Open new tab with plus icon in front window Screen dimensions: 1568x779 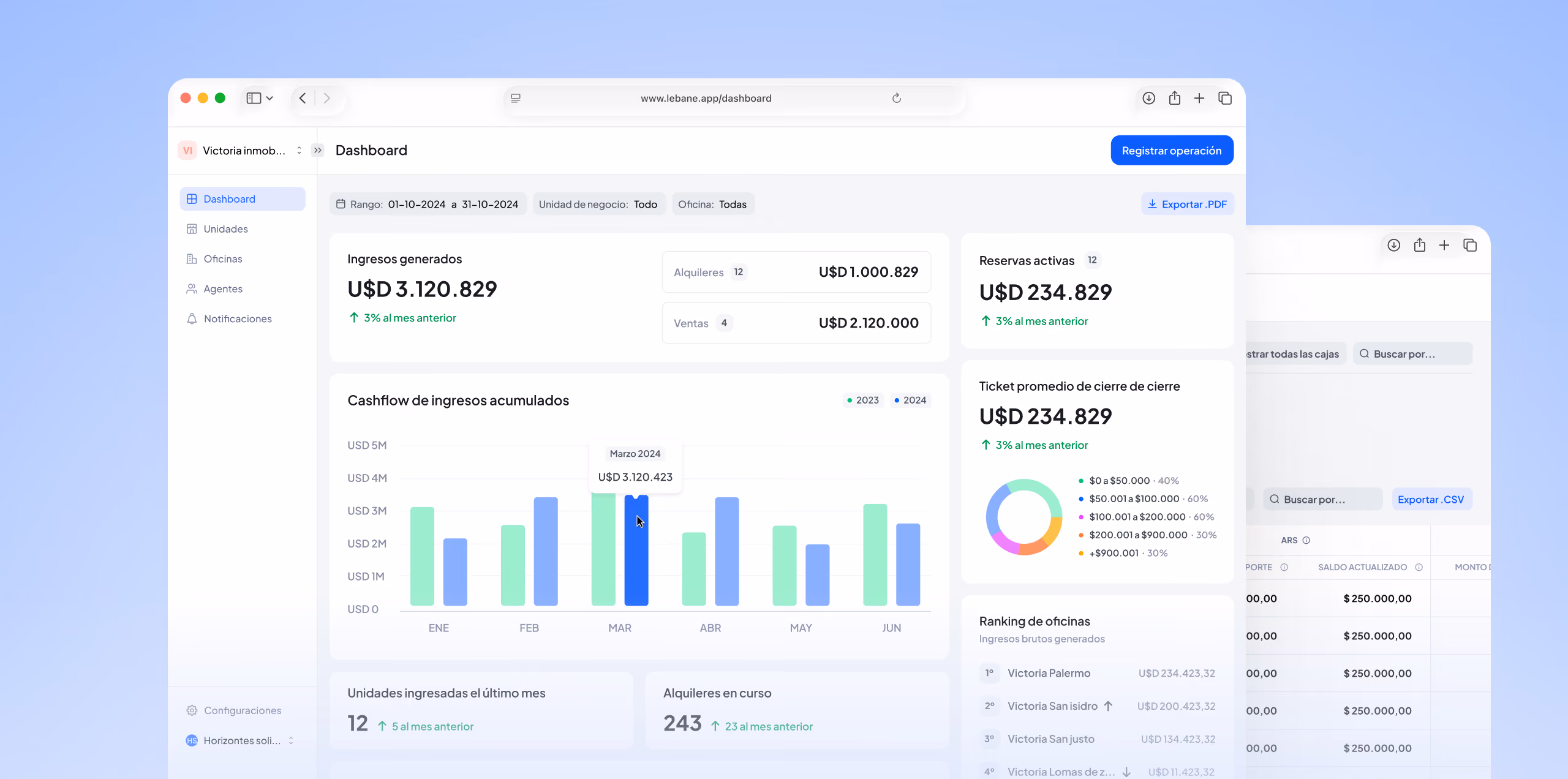pyautogui.click(x=1199, y=98)
